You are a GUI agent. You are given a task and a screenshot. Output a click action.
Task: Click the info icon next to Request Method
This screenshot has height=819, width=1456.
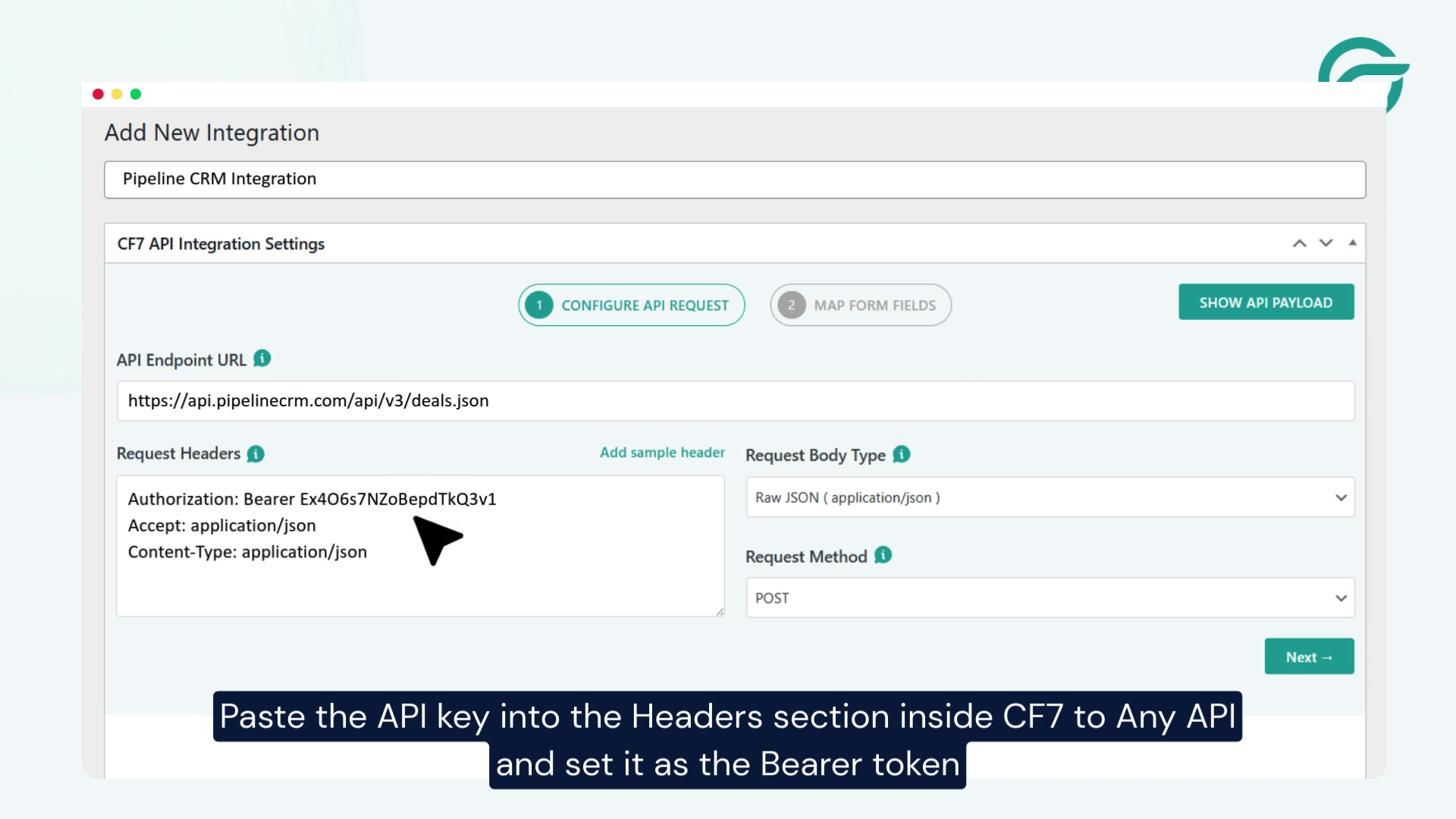coord(882,555)
